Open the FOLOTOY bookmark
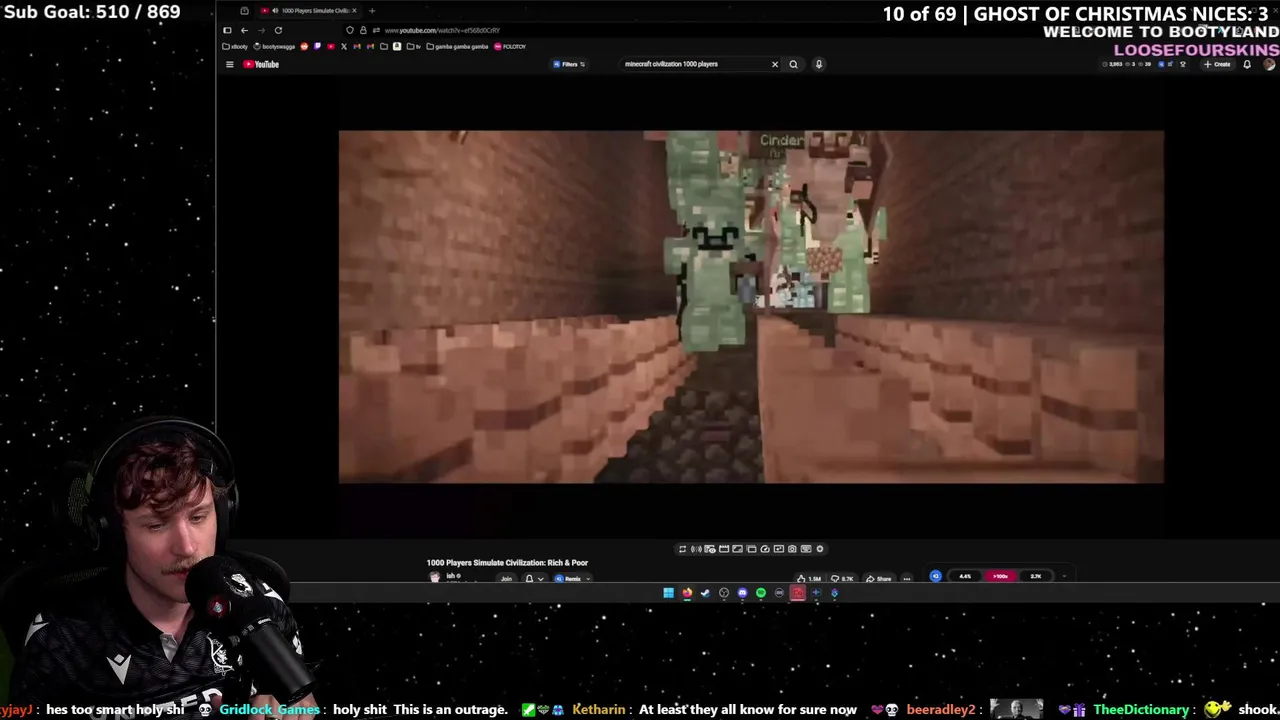The image size is (1280, 720). click(509, 47)
